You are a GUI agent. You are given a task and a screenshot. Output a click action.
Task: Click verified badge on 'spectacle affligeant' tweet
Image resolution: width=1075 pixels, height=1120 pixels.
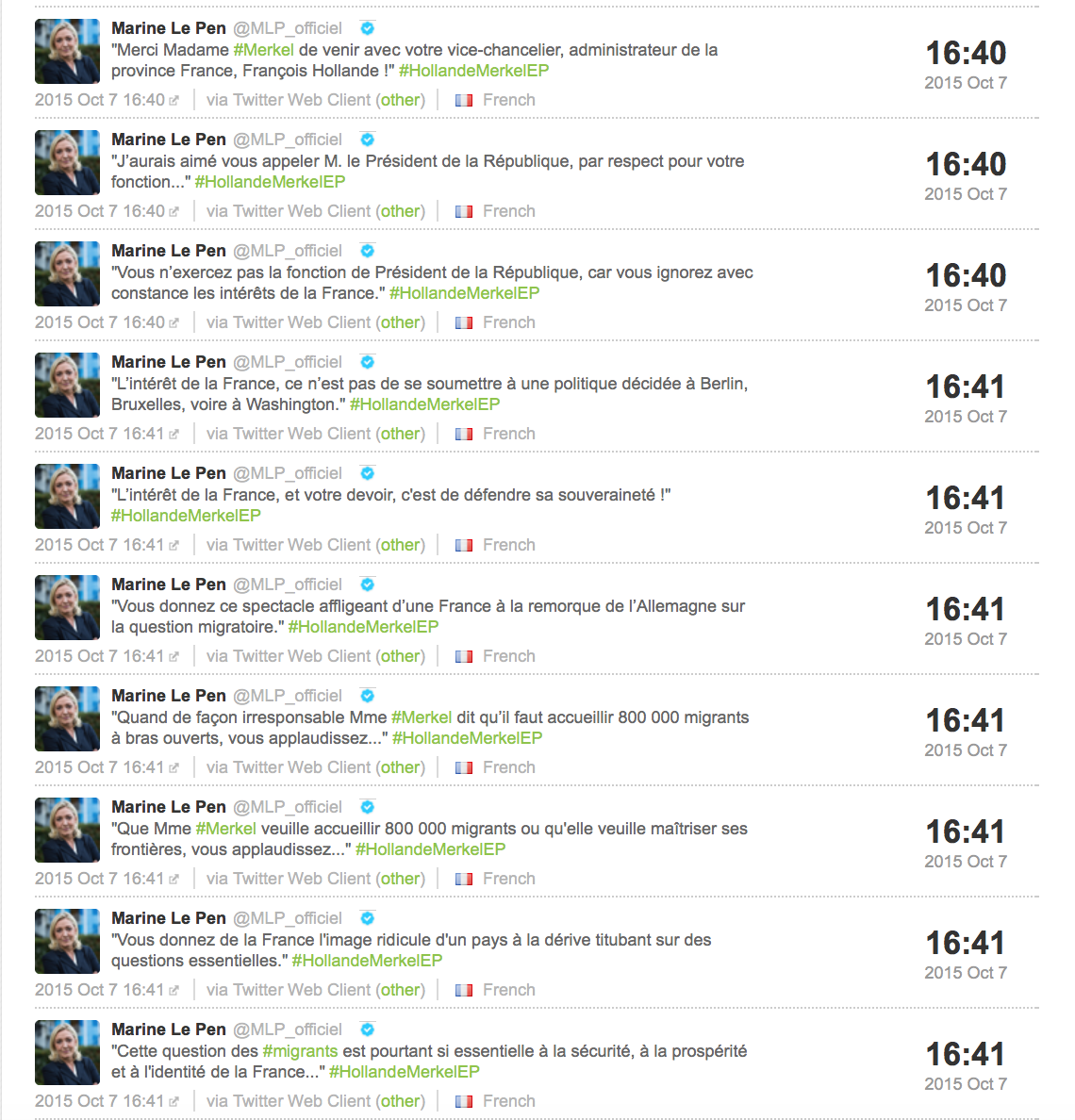367,585
